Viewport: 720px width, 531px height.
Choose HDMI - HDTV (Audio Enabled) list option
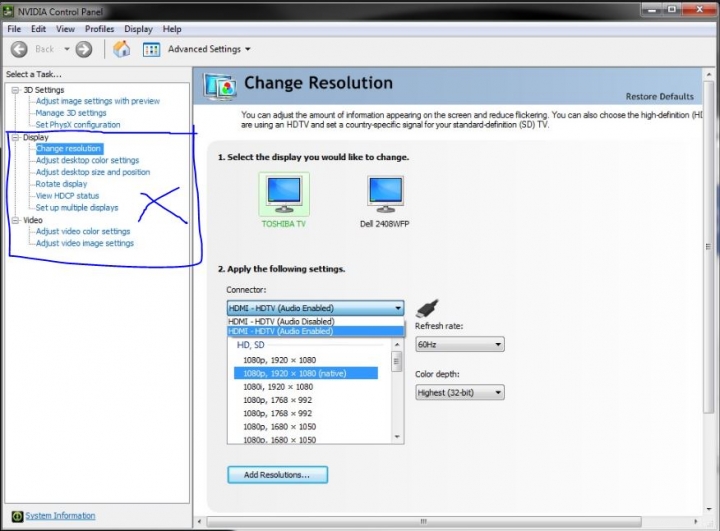315,331
